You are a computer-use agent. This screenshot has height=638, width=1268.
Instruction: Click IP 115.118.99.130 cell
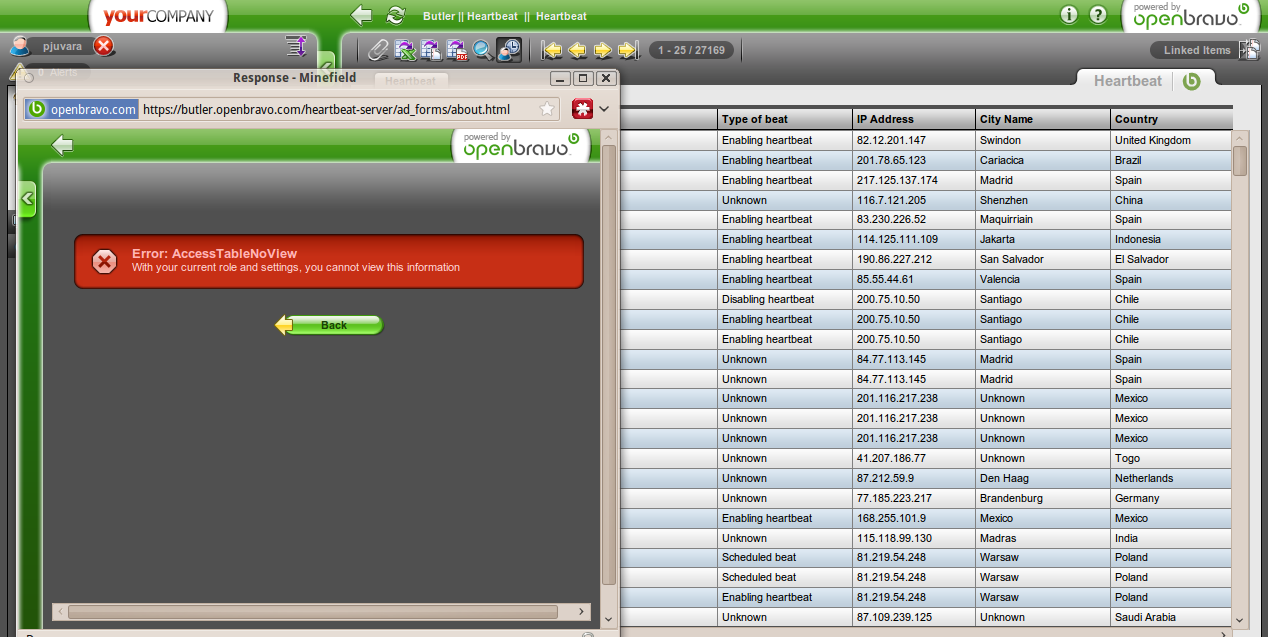pyautogui.click(x=914, y=538)
